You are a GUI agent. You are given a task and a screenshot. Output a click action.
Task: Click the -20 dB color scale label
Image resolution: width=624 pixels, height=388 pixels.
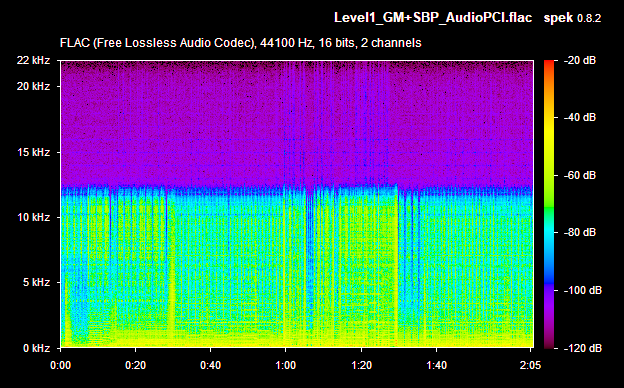(580, 60)
